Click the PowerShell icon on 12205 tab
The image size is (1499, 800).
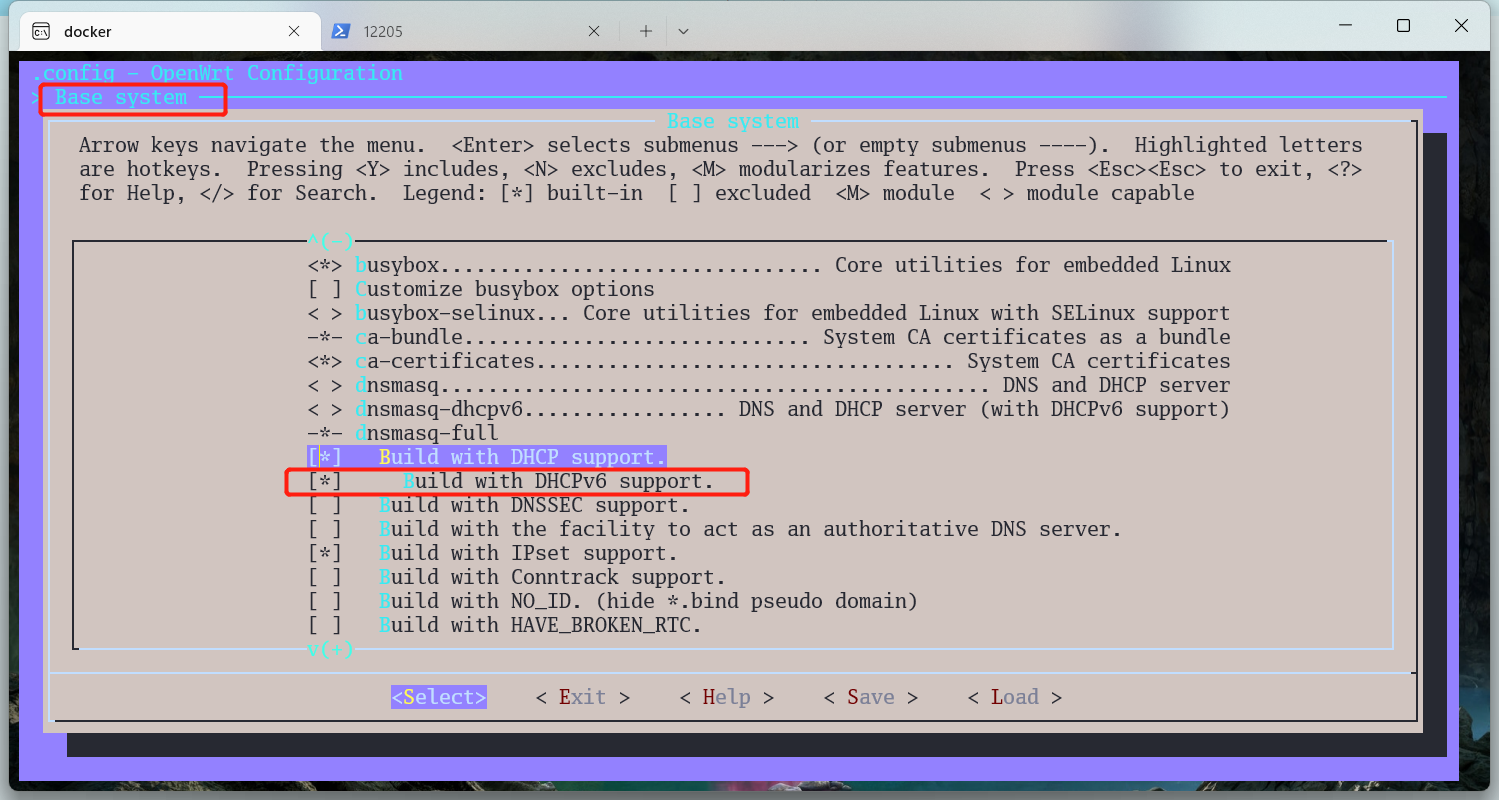[341, 31]
